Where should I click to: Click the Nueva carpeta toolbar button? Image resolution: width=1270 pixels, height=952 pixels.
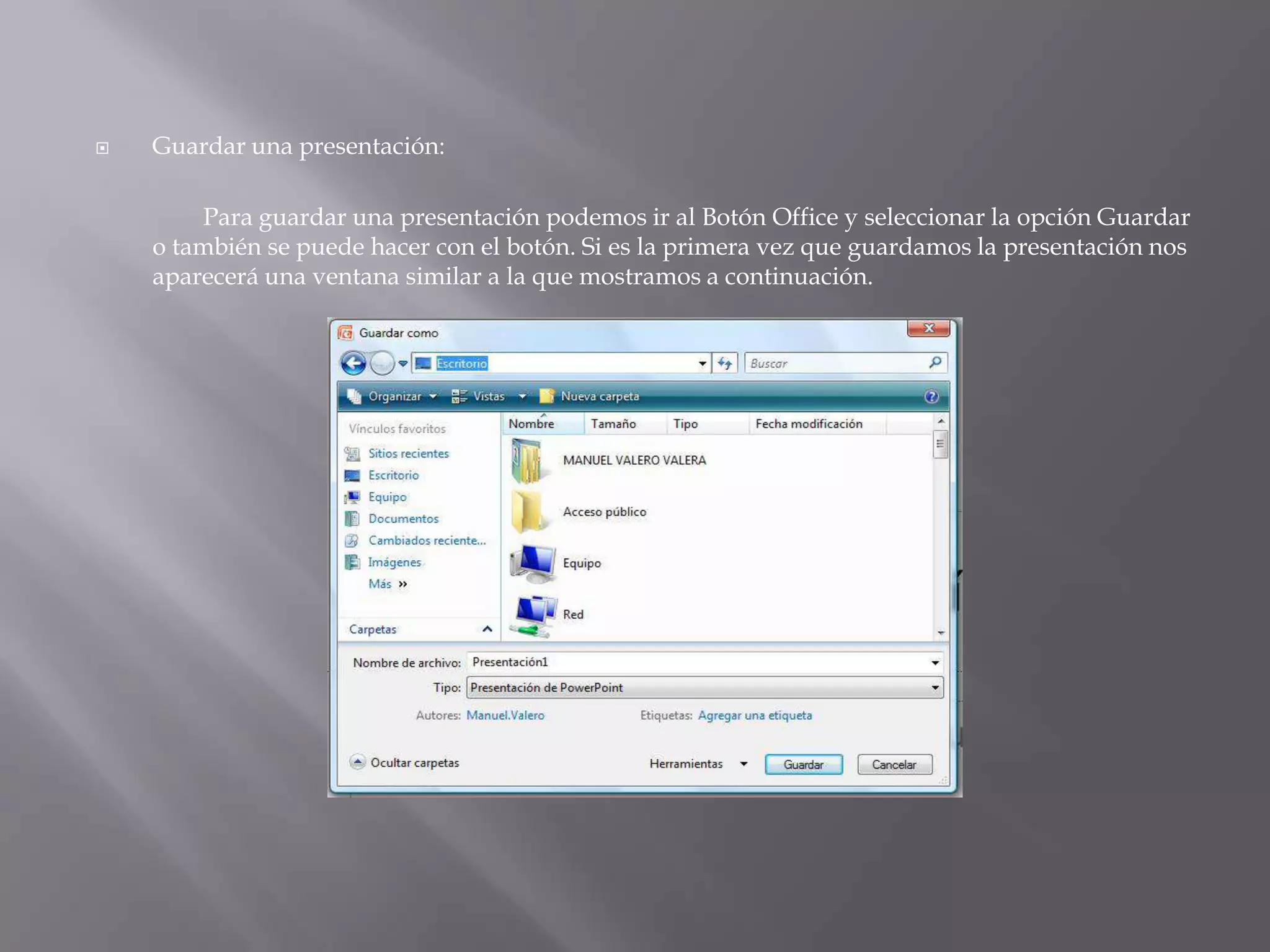tap(589, 397)
